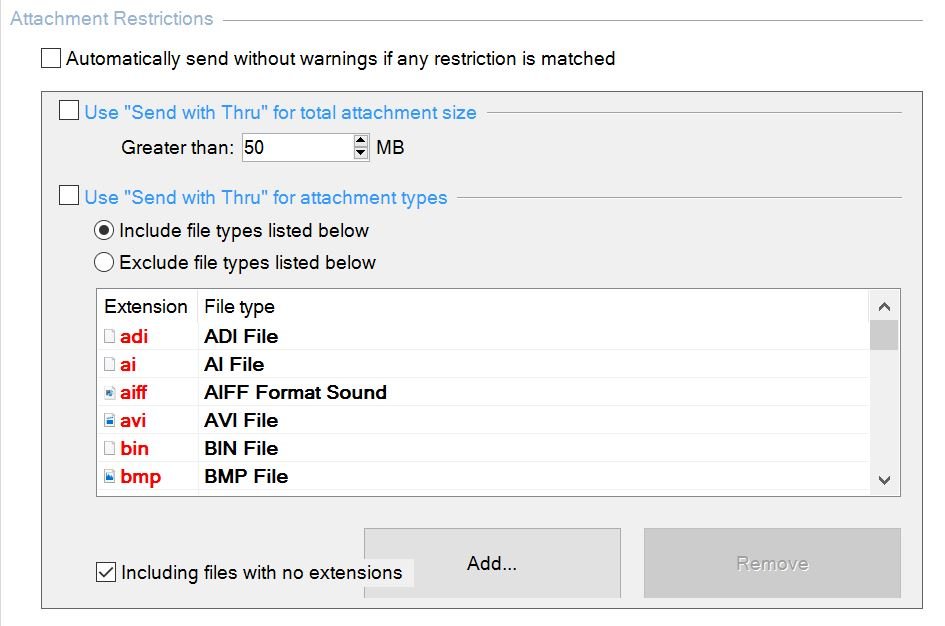Select Exclude file types listed below
The width and height of the screenshot is (945, 626).
click(x=104, y=262)
